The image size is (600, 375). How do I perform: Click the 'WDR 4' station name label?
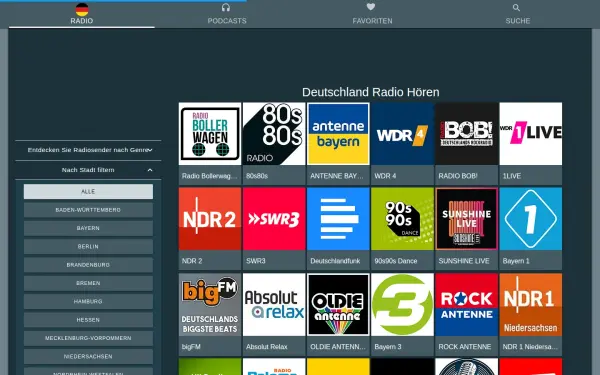point(385,176)
